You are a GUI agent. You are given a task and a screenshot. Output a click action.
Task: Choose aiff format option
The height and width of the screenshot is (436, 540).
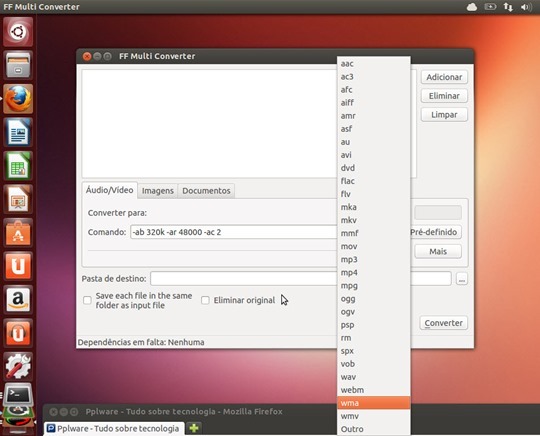click(374, 103)
